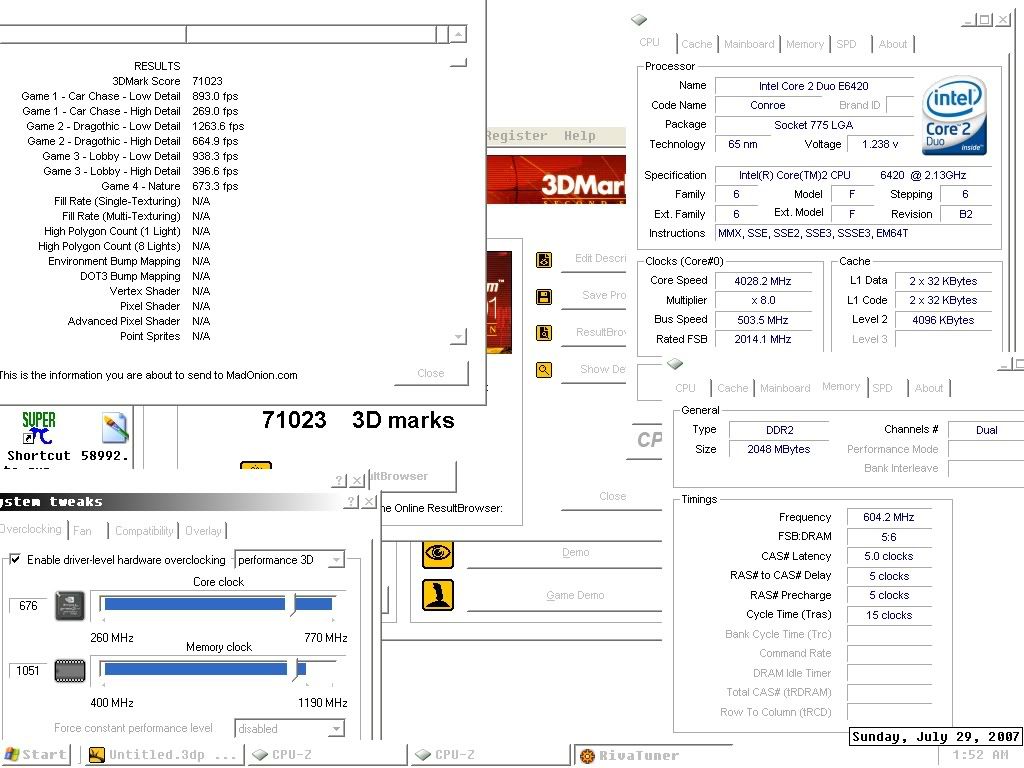Click the Demo eye icon

tap(438, 554)
